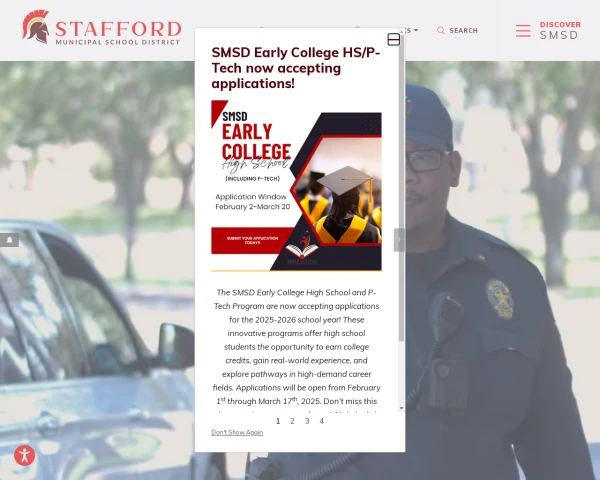Click the Stafford Spartan helmet logo
This screenshot has height=480, width=600.
(36, 27)
